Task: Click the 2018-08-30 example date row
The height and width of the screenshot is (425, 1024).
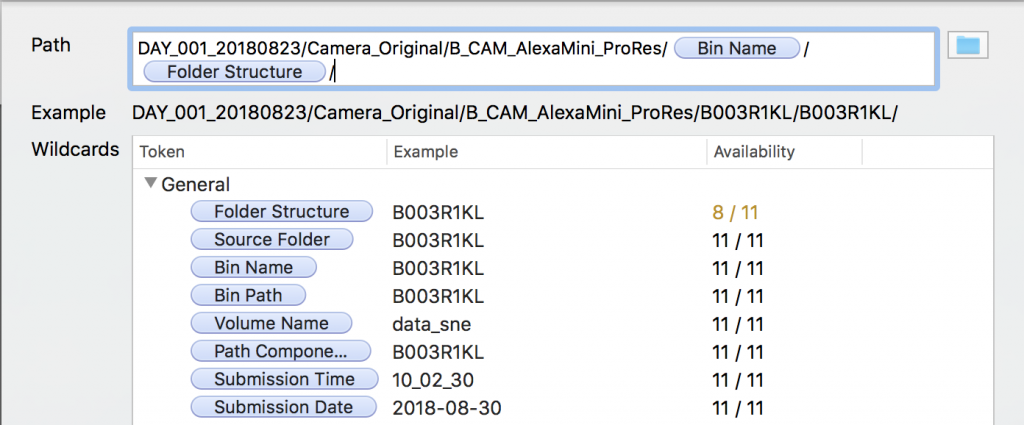Action: tap(446, 407)
